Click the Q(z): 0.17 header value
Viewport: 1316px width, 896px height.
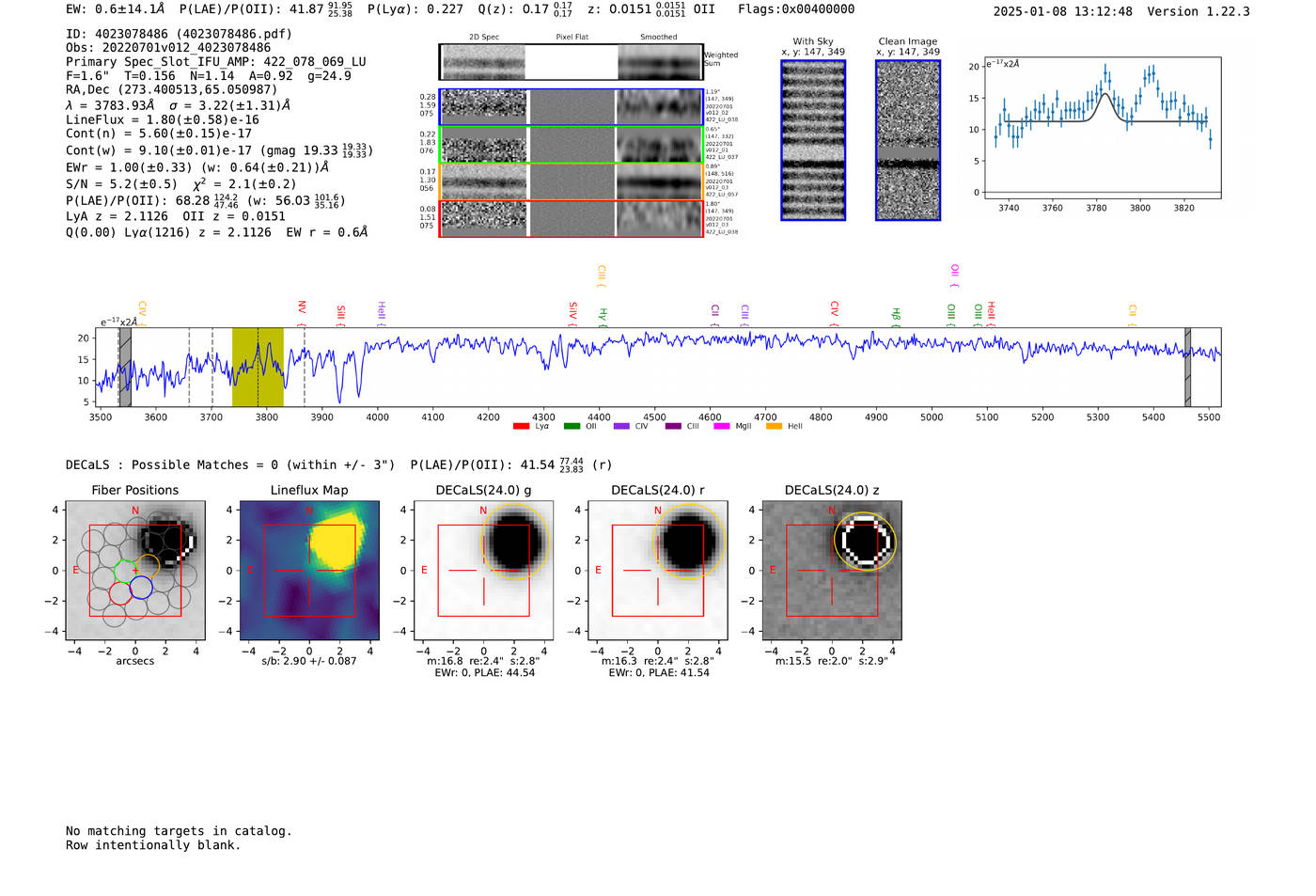pyautogui.click(x=525, y=9)
